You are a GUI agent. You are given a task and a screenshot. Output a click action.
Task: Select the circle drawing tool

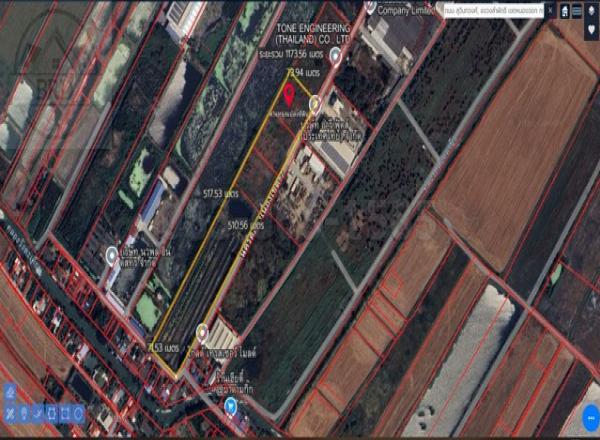tap(78, 412)
